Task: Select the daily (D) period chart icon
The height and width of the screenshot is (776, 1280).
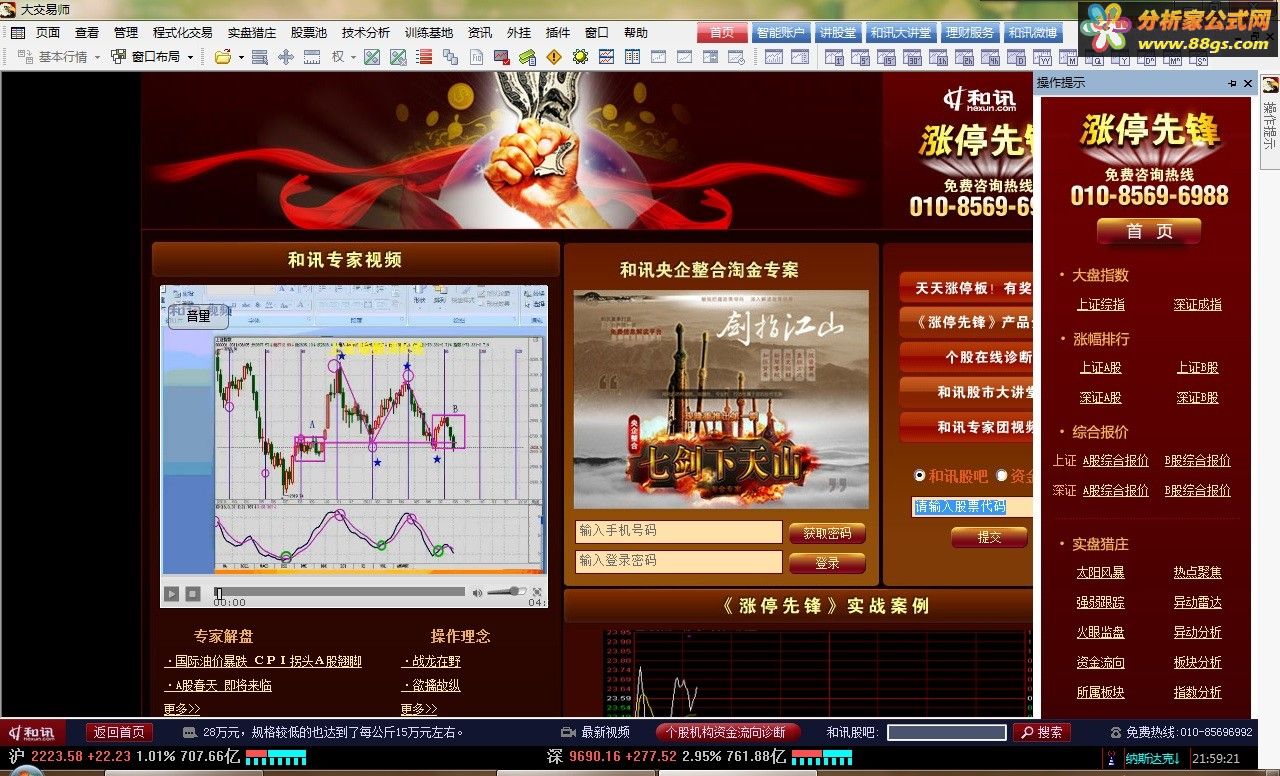Action: tap(1016, 58)
